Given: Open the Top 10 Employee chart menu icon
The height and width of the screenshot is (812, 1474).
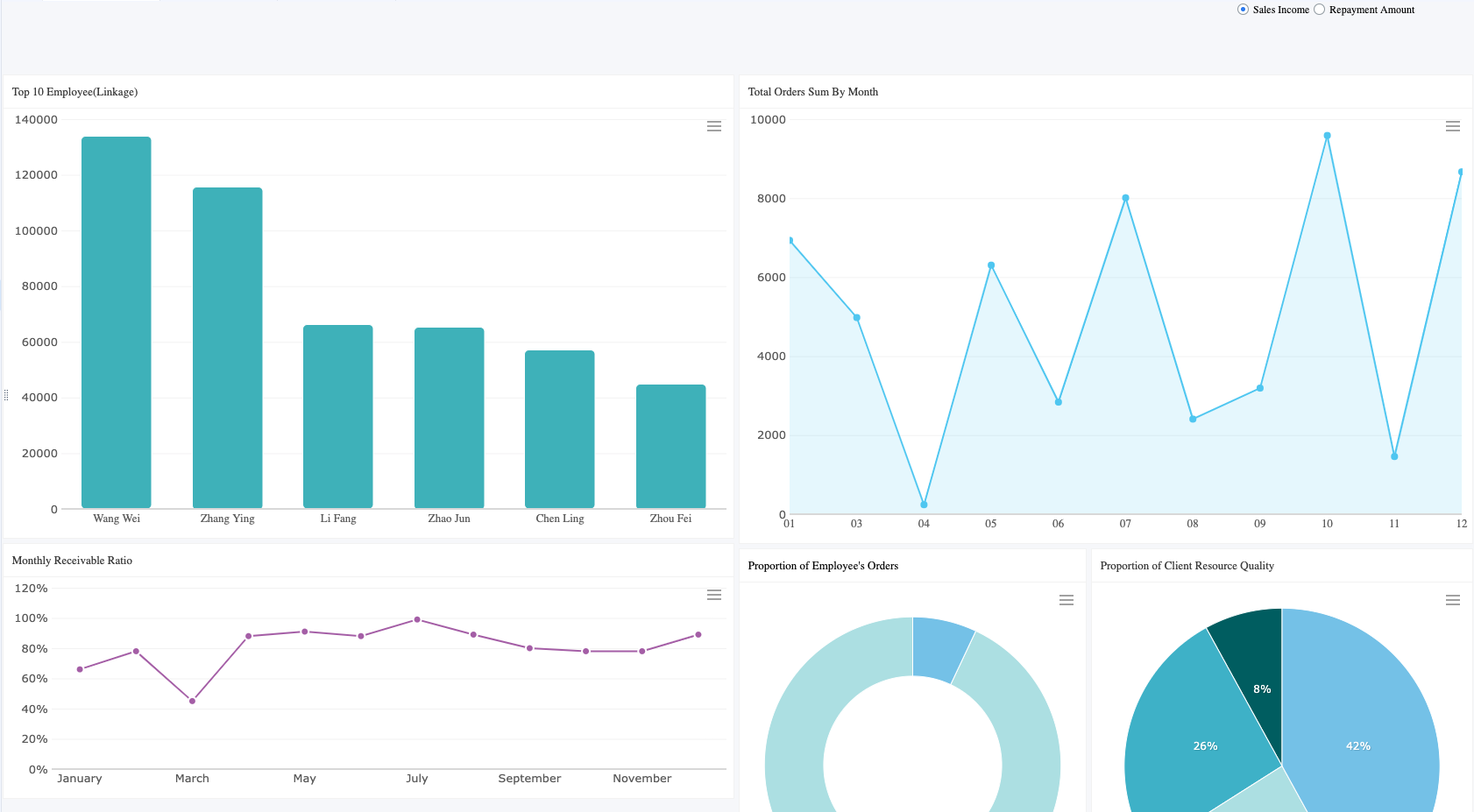Looking at the screenshot, I should coord(714,126).
